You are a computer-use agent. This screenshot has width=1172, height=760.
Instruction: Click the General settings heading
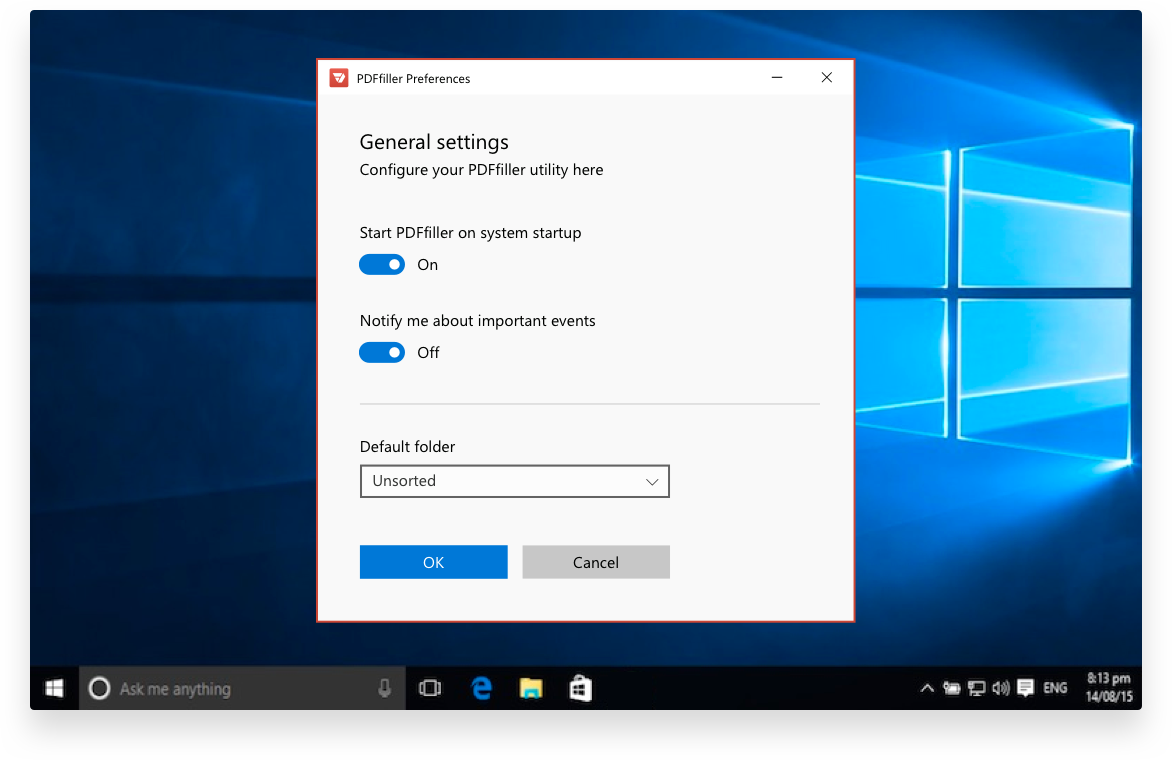[x=434, y=142]
